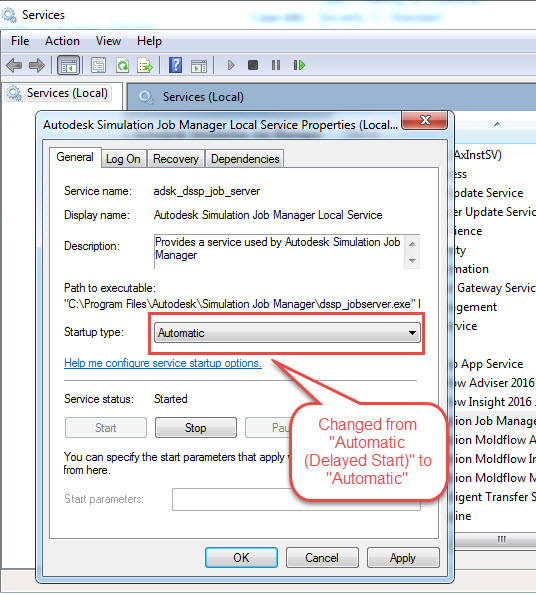
Task: Select the Job Manager row in services list
Action: [495, 421]
